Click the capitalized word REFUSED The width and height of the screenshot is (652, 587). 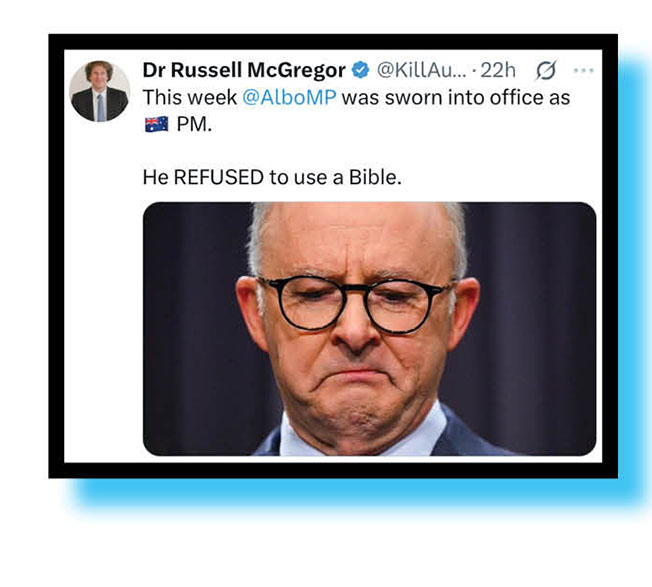click(x=219, y=178)
